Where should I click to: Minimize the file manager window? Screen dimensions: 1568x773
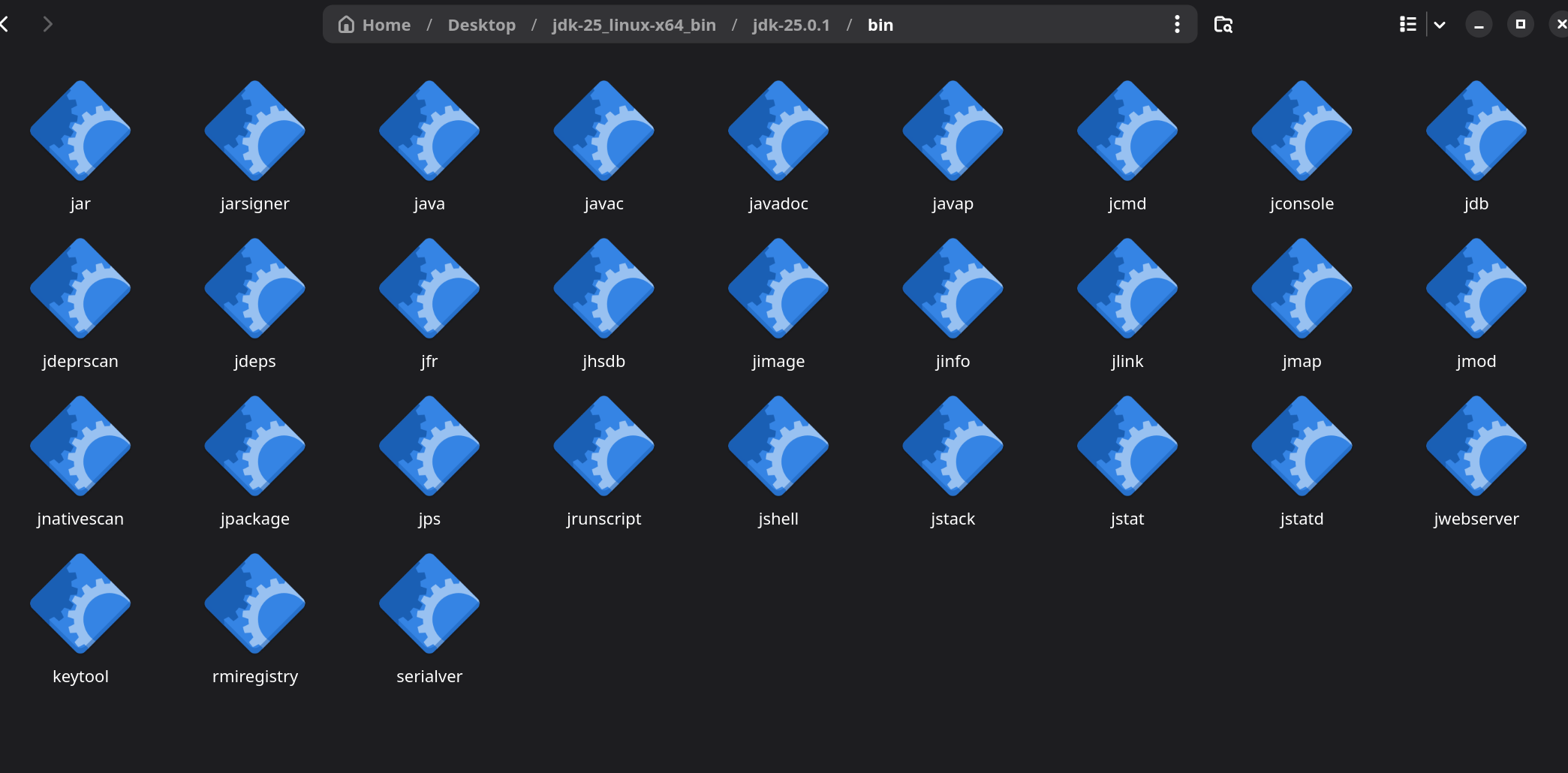[1479, 25]
